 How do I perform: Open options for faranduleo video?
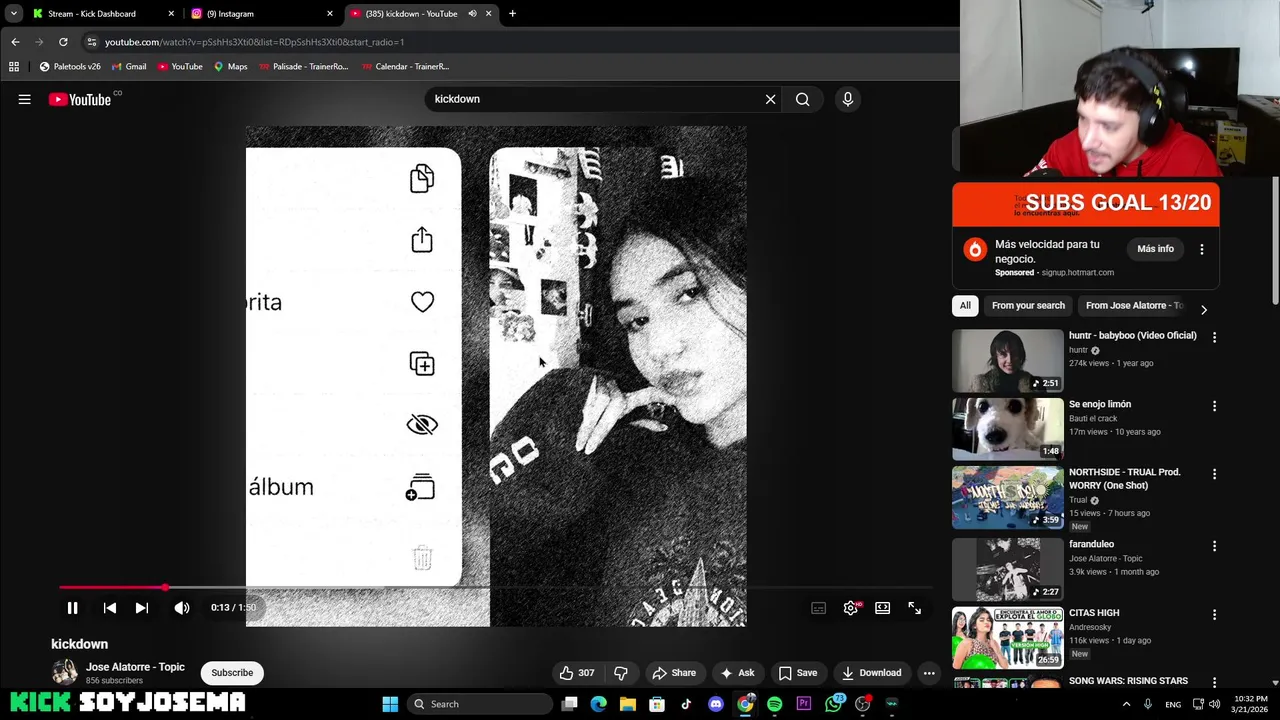[1214, 547]
